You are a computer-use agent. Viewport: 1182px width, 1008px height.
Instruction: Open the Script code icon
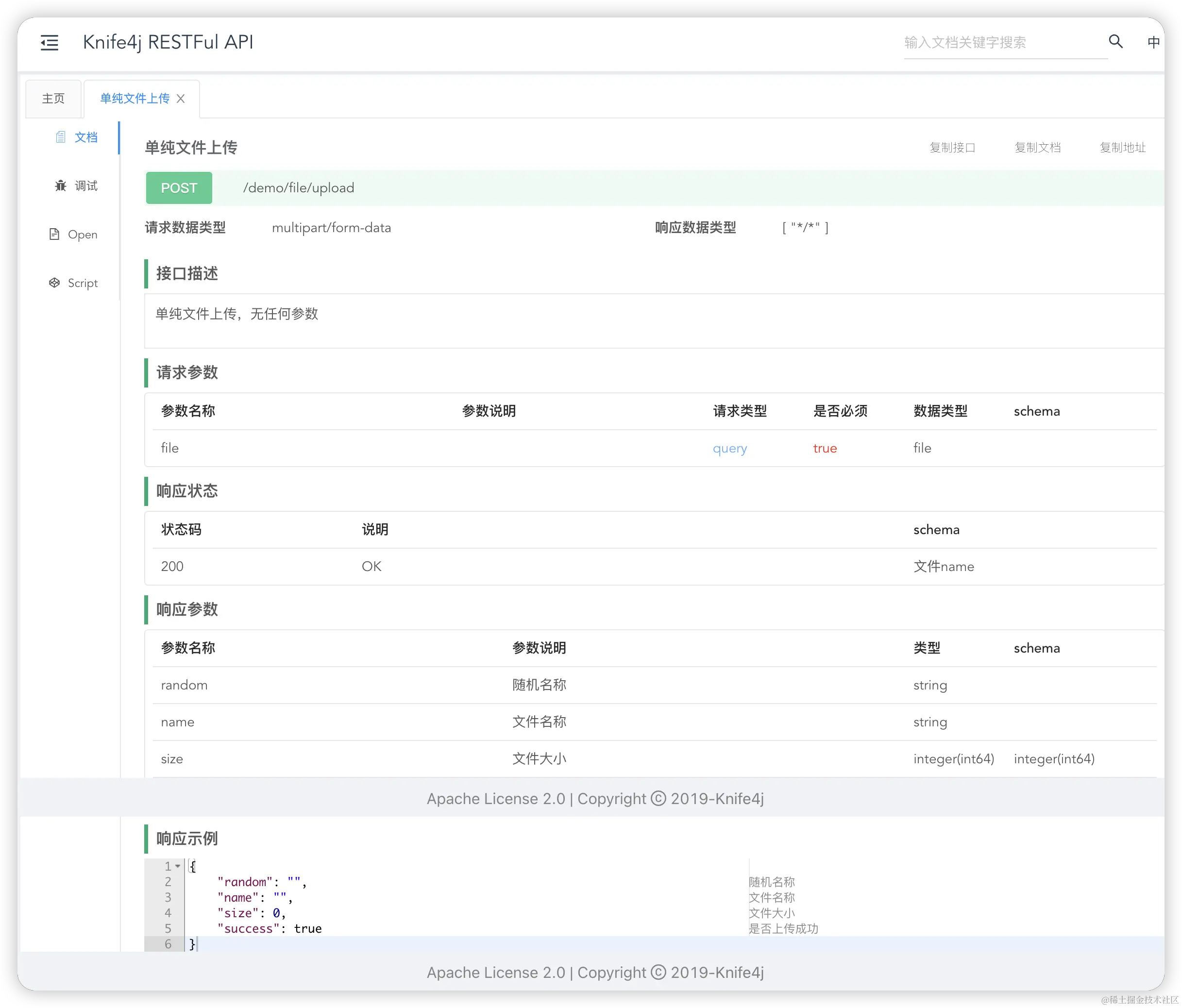tap(54, 283)
